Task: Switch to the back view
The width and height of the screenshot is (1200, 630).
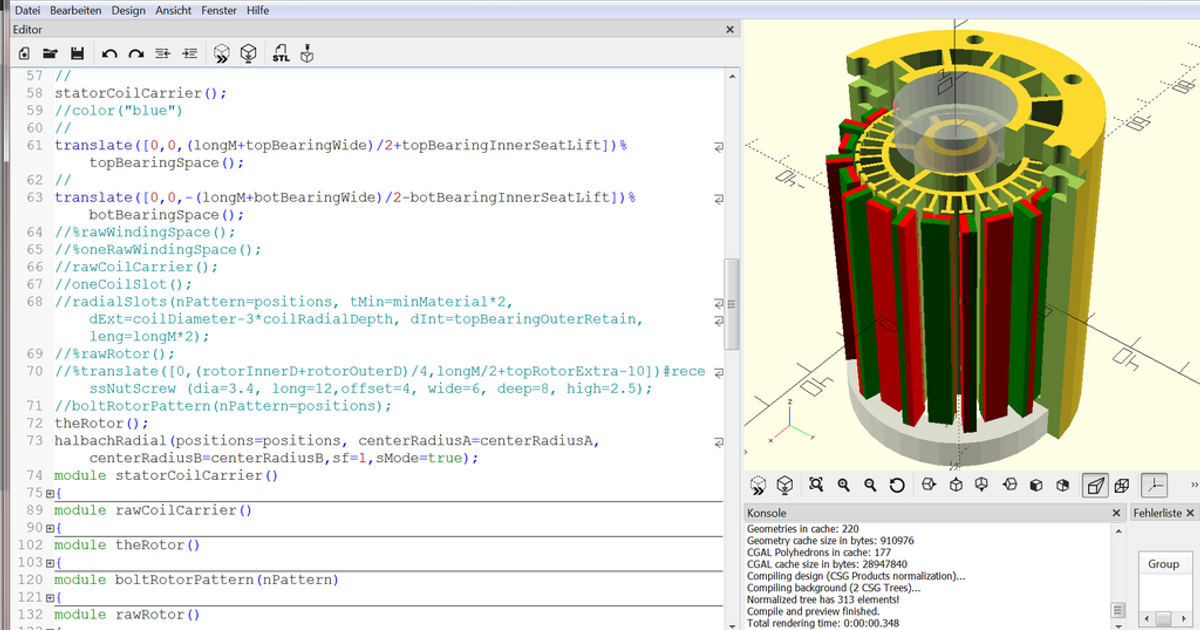Action: (x=1063, y=485)
